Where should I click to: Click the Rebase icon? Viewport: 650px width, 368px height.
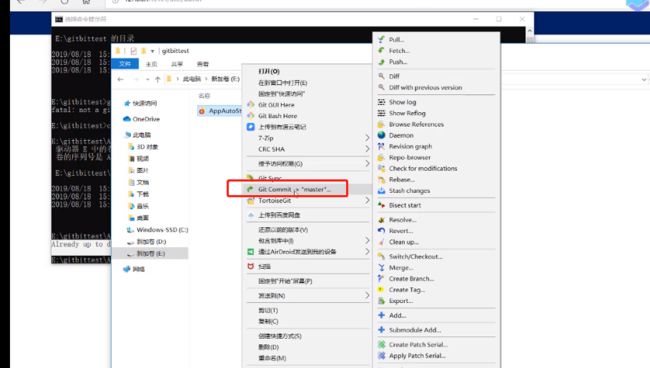click(381, 179)
